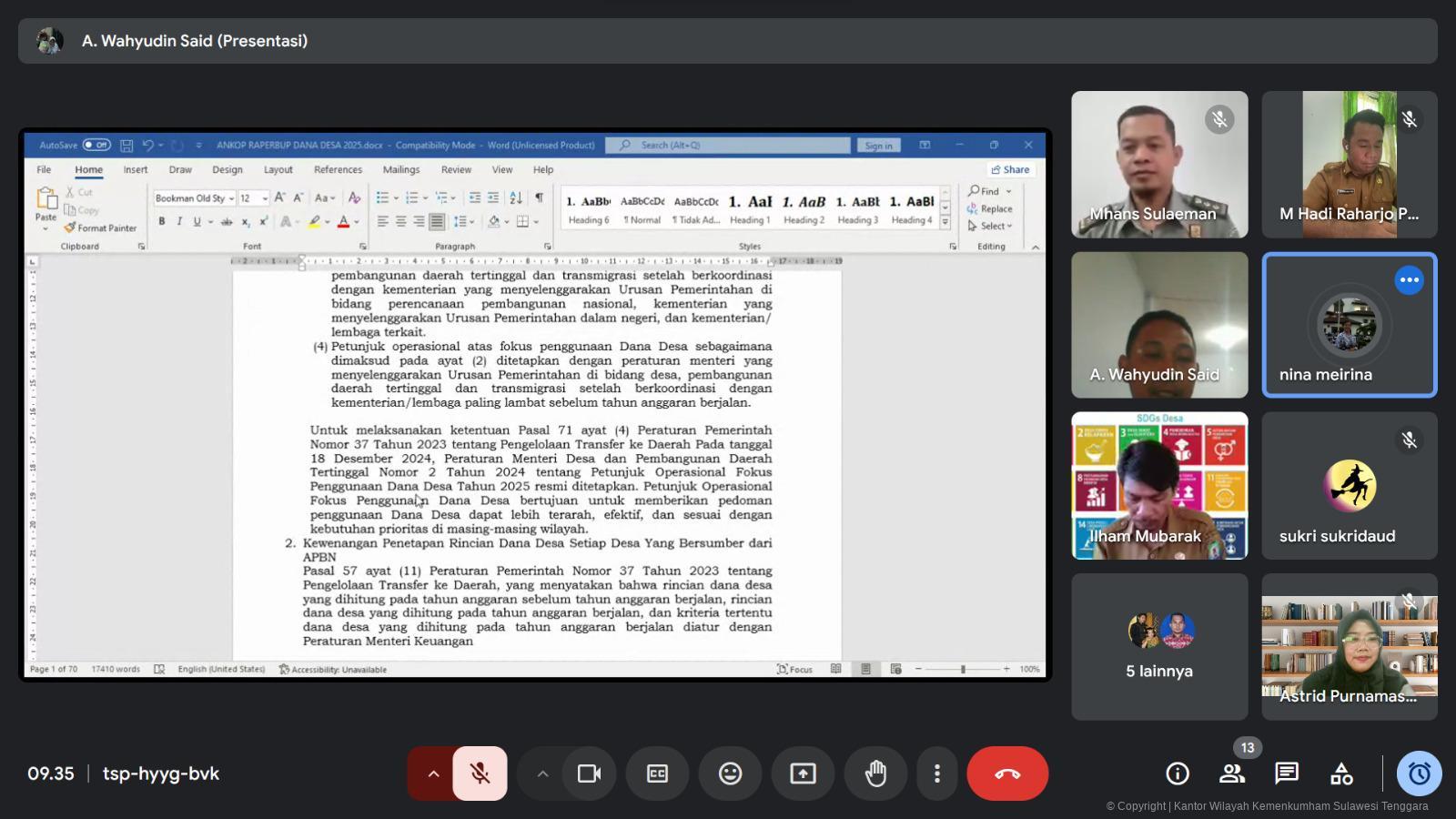Click Align Right icon

point(419,221)
